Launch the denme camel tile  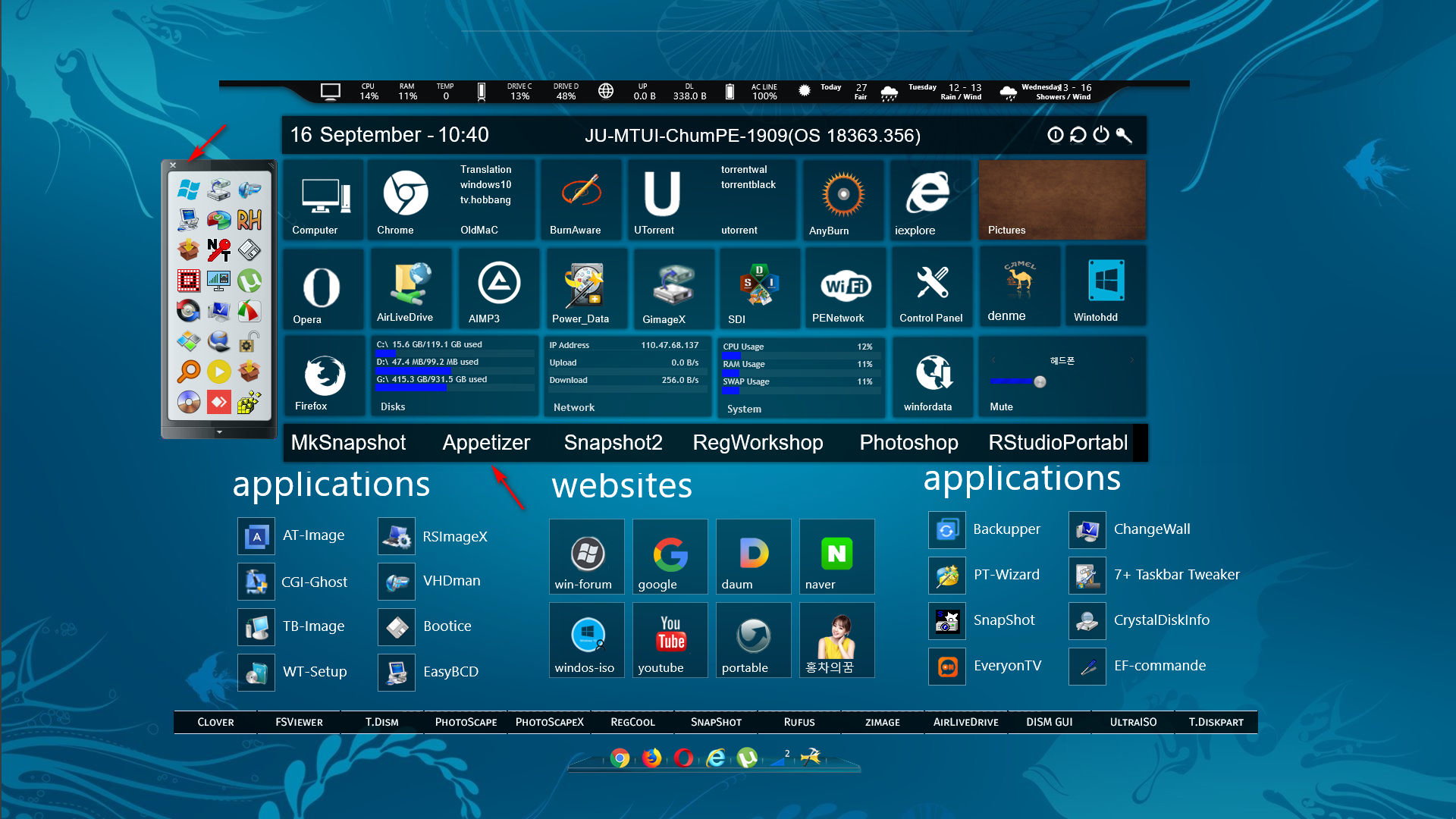[1019, 287]
